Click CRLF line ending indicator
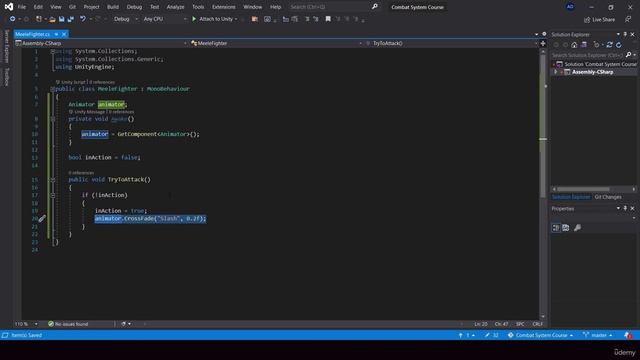The width and height of the screenshot is (640, 360). (x=538, y=324)
